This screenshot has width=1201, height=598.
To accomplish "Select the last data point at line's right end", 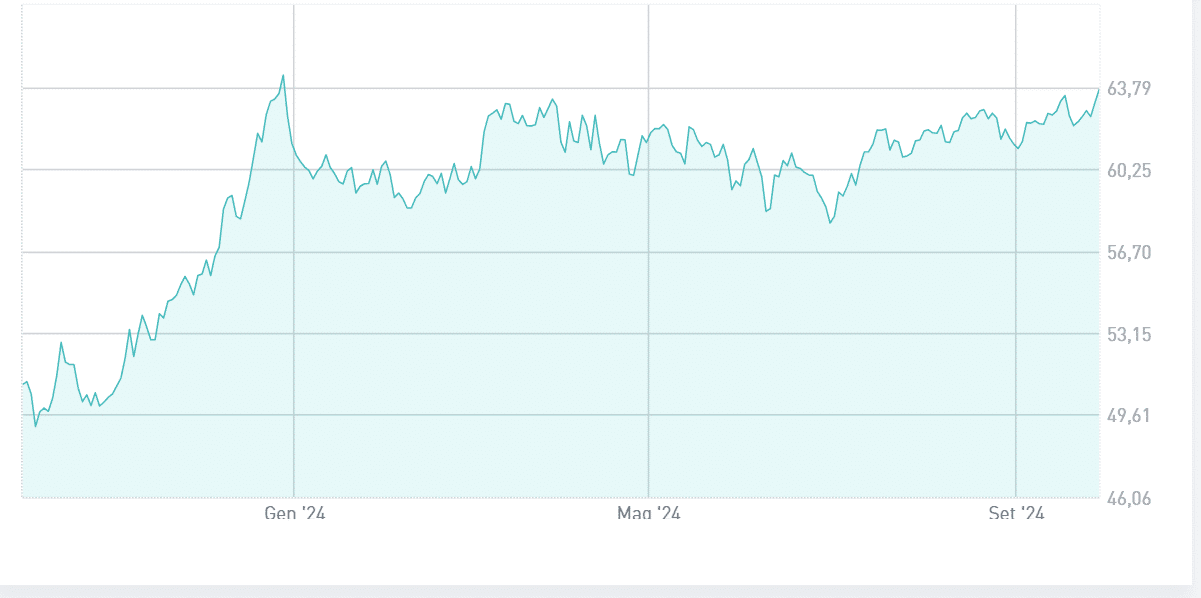I will (1098, 90).
